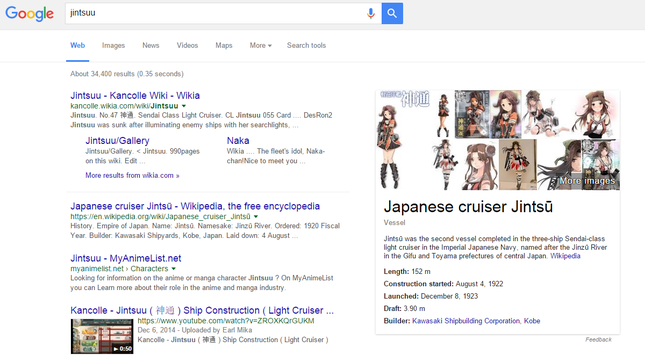Expand the More dropdown menu
The image size is (645, 362).
point(260,45)
